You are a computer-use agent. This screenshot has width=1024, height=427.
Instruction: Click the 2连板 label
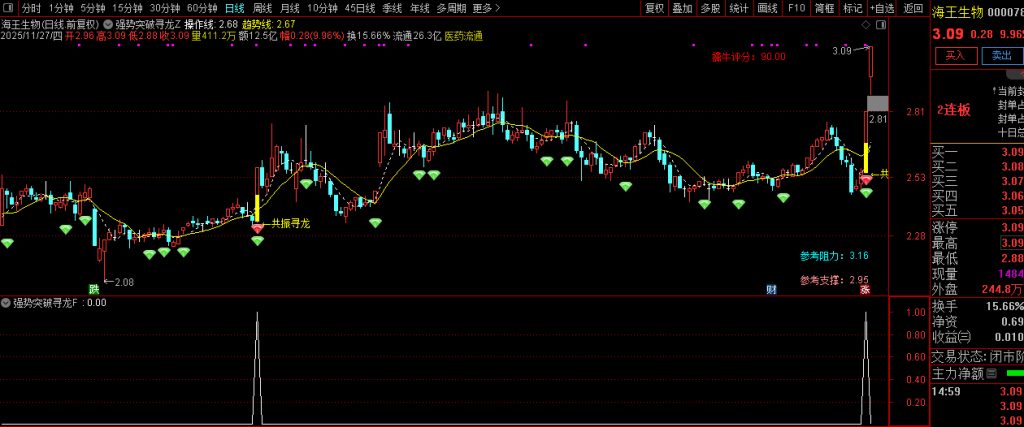coord(953,110)
